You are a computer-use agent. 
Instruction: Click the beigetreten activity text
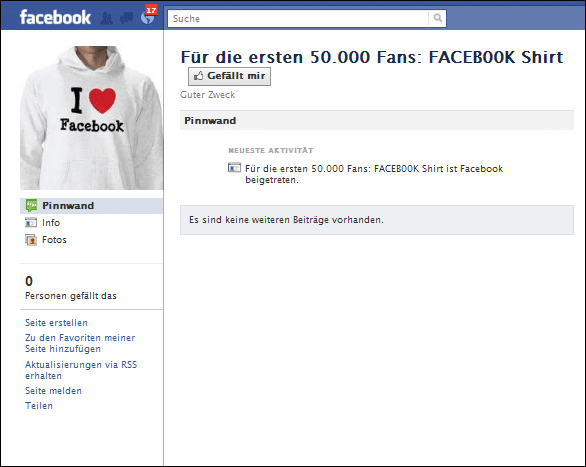coord(374,174)
